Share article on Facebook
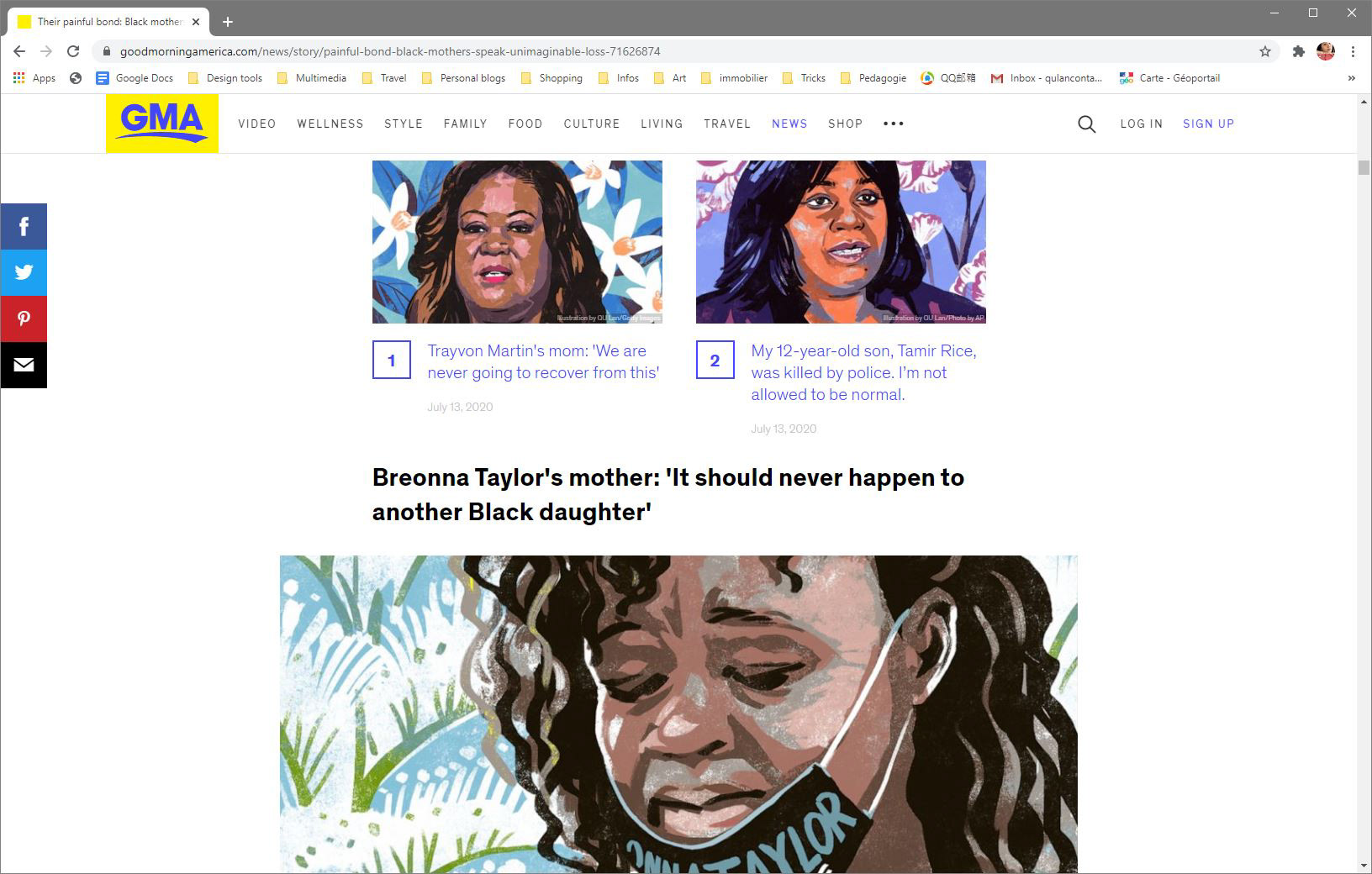This screenshot has width=1372, height=874. coord(24,226)
